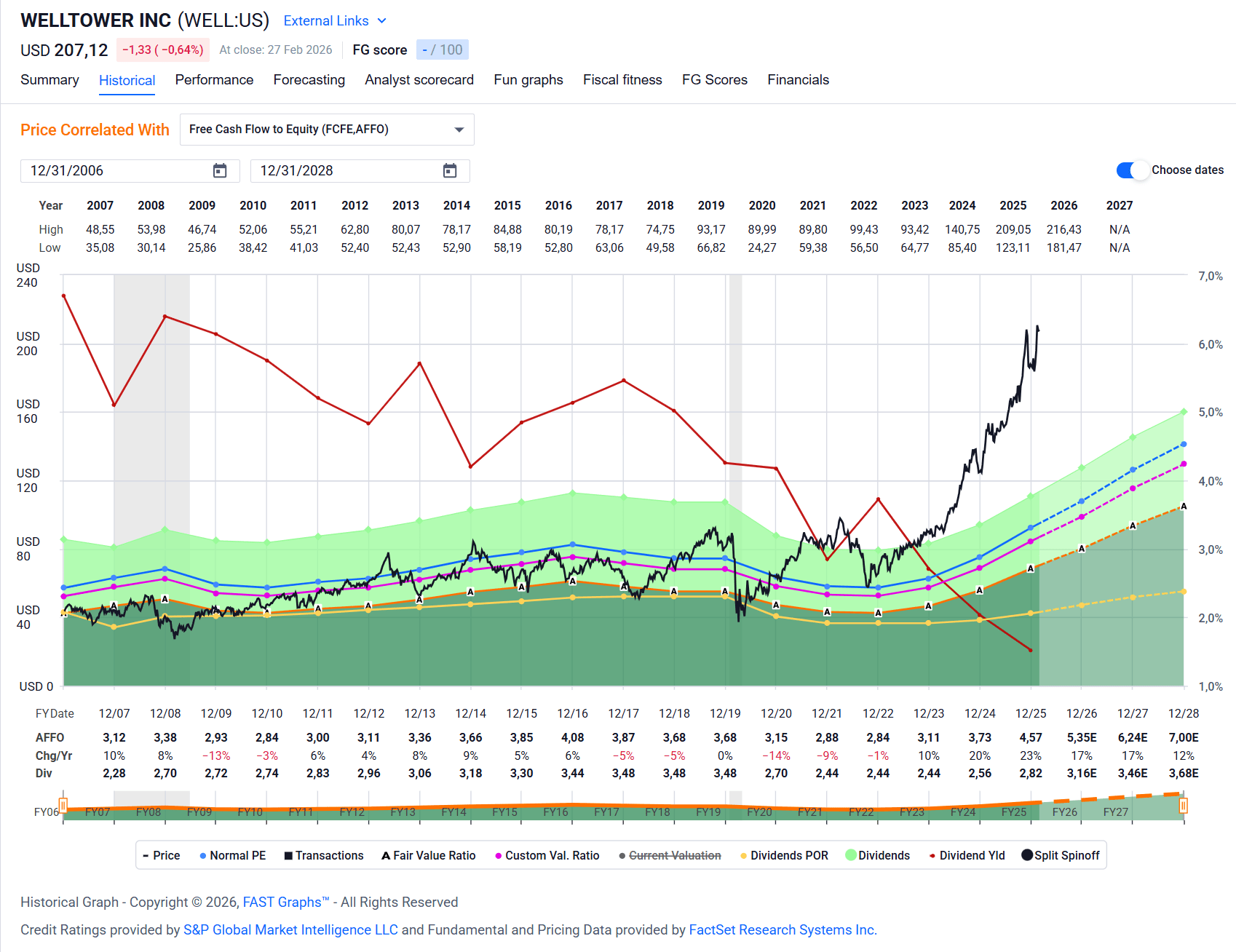
Task: Click the Custom Val. Ratio legend marker
Action: (498, 855)
